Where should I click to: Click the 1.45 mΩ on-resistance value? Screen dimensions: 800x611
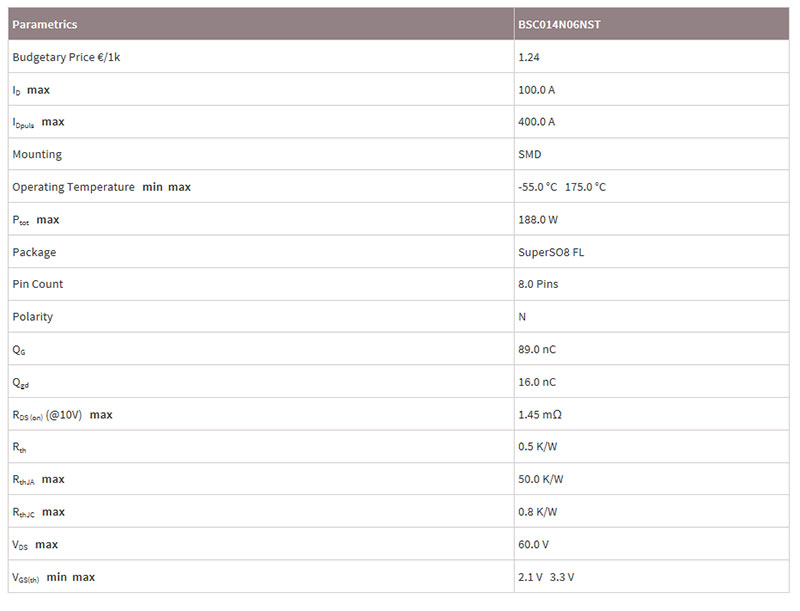pyautogui.click(x=539, y=414)
